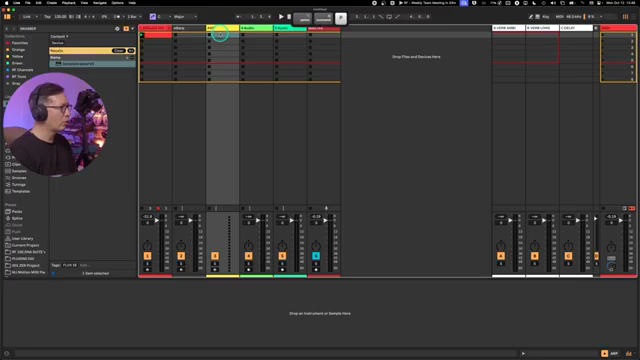Select track 4 Audio header
This screenshot has width=640, height=360.
pos(256,28)
